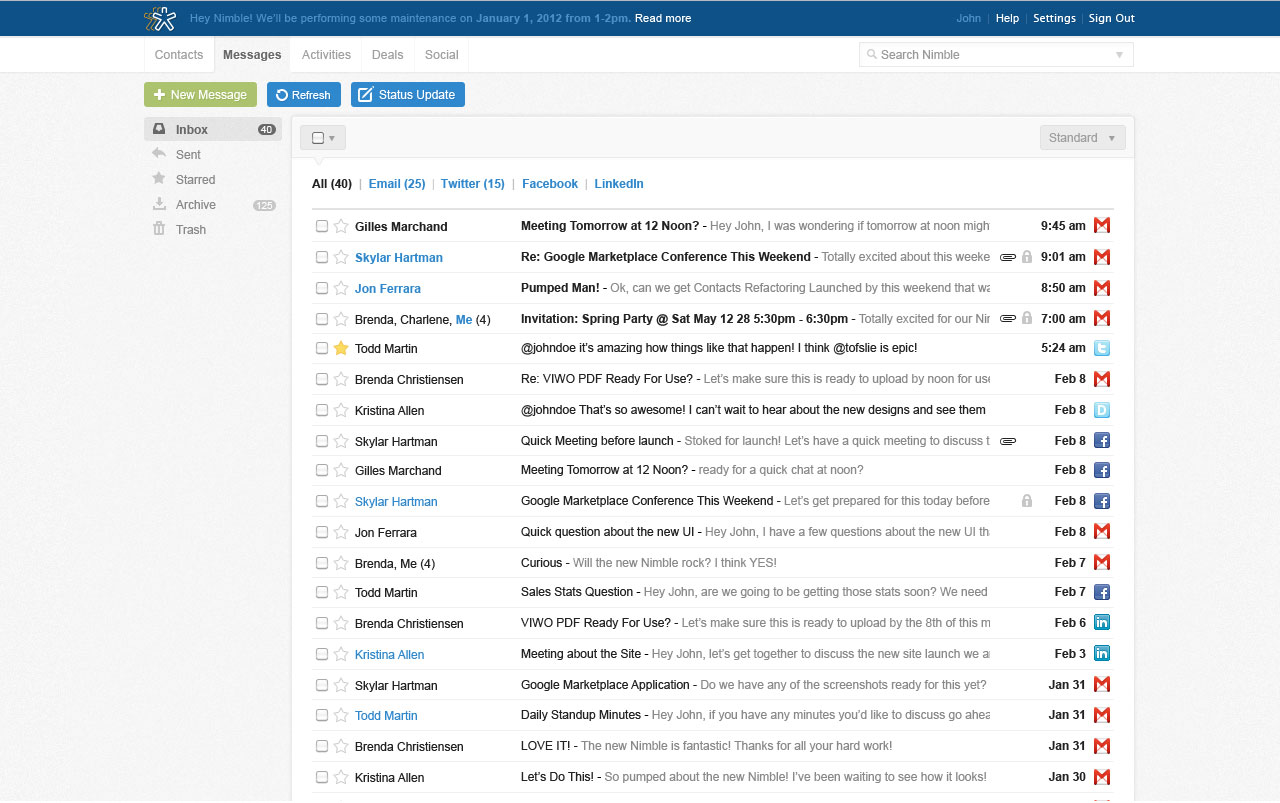
Task: Click the lock icon on the 9:01 am message
Action: 1026,257
